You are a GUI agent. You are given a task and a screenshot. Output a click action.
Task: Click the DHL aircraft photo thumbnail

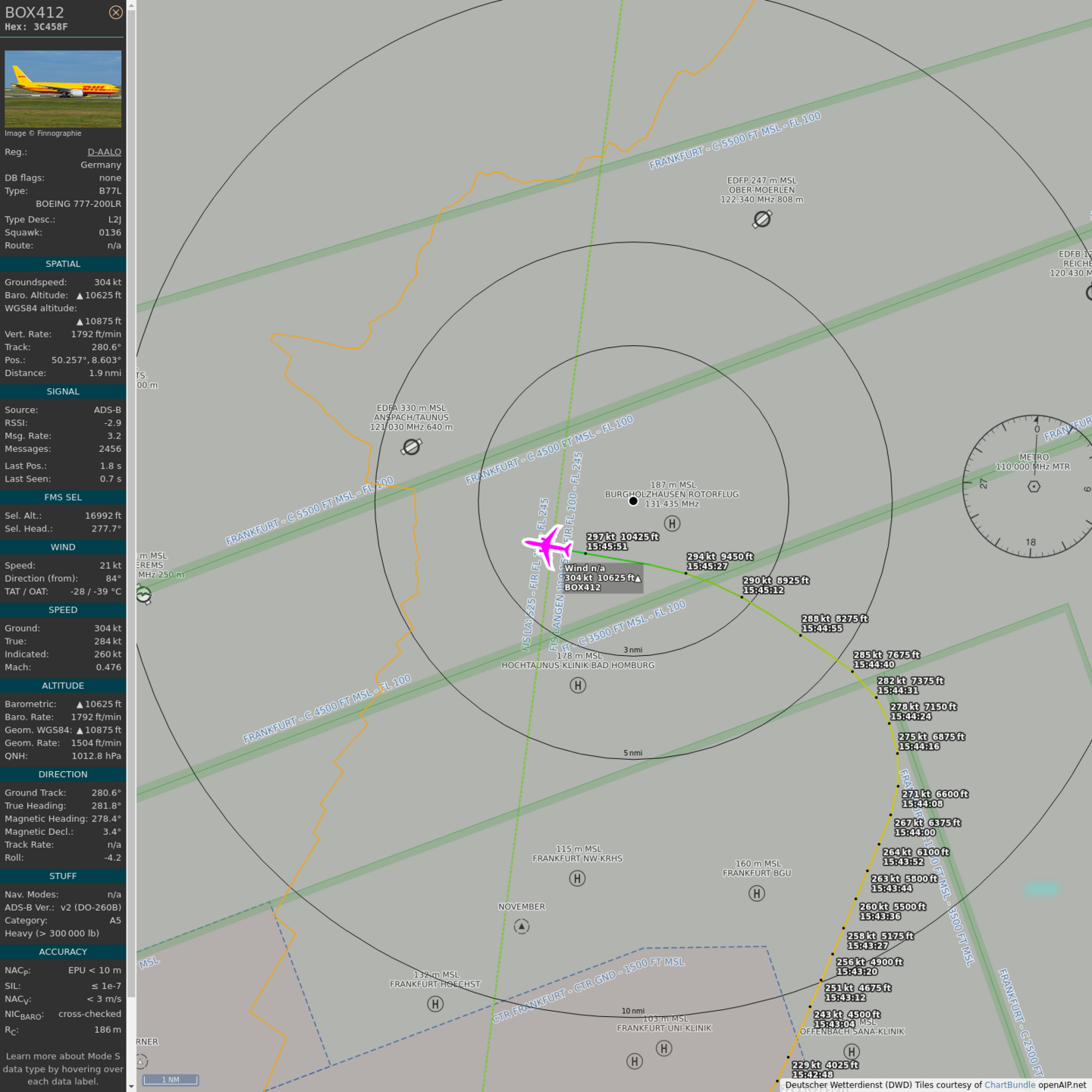click(63, 89)
